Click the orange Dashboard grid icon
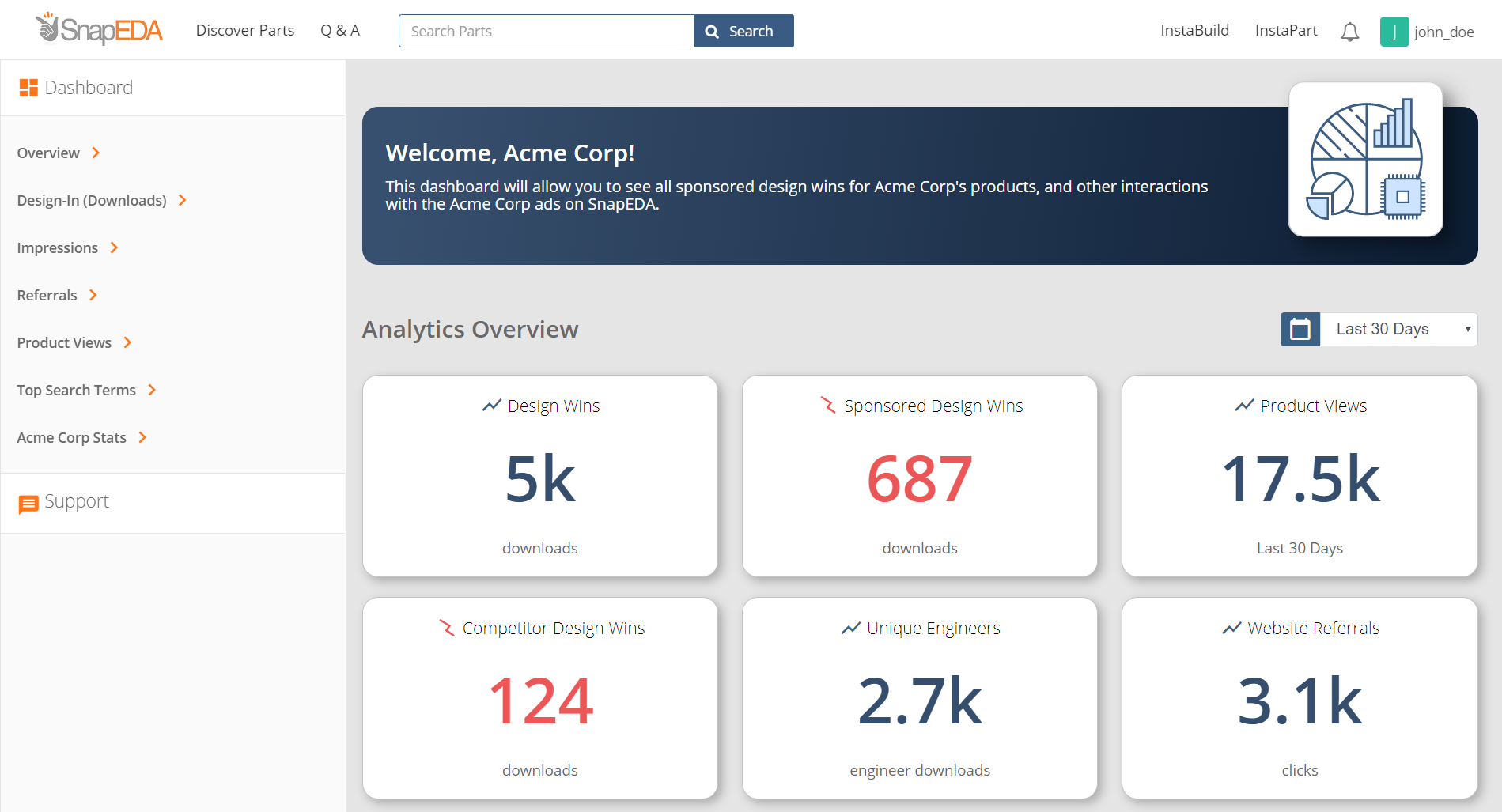Viewport: 1502px width, 812px height. click(28, 88)
